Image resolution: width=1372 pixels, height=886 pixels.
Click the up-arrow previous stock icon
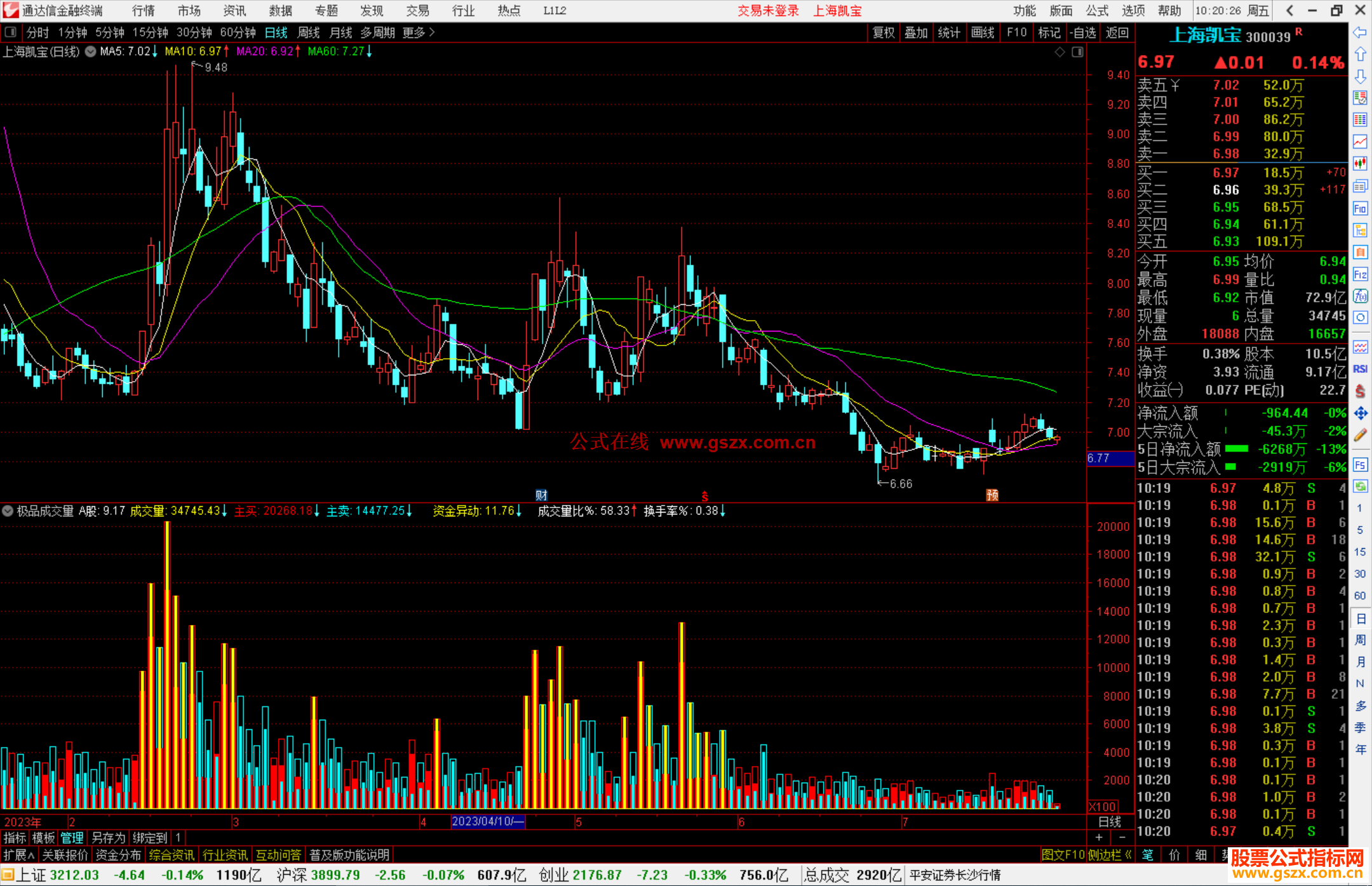point(1360,55)
